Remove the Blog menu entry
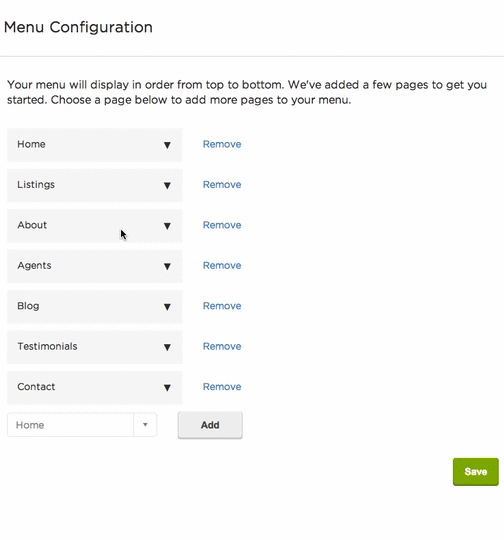The image size is (504, 540). pyautogui.click(x=222, y=306)
